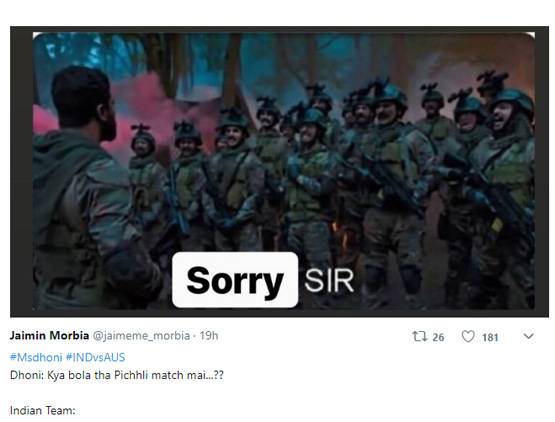Select the Indian Team: text line
The image size is (555, 422).
click(42, 410)
